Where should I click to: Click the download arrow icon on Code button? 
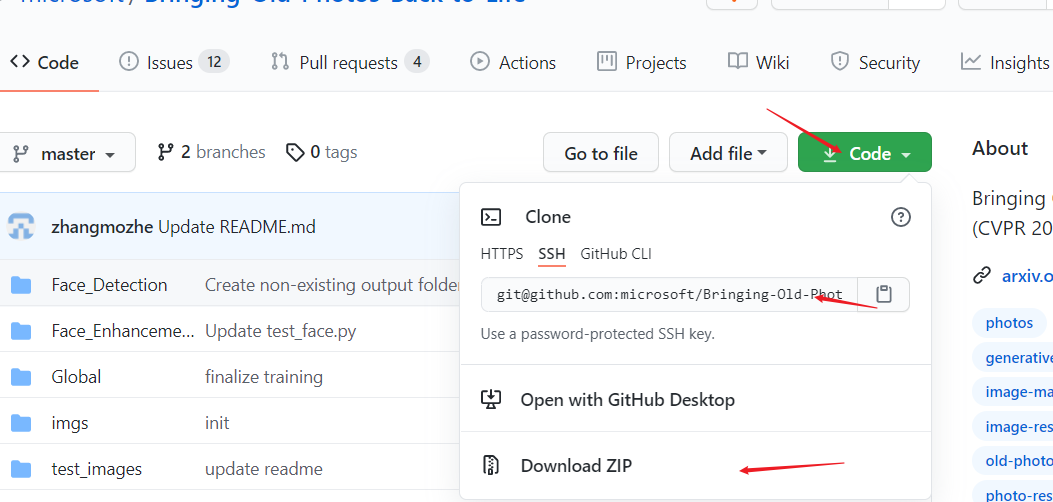point(830,154)
